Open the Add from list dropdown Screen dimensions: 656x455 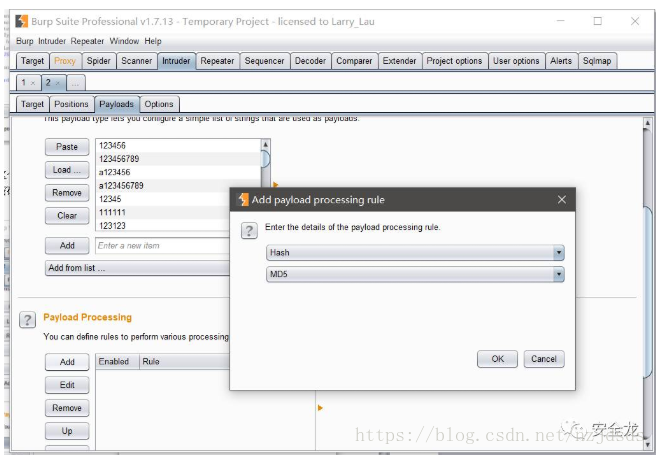[138, 268]
